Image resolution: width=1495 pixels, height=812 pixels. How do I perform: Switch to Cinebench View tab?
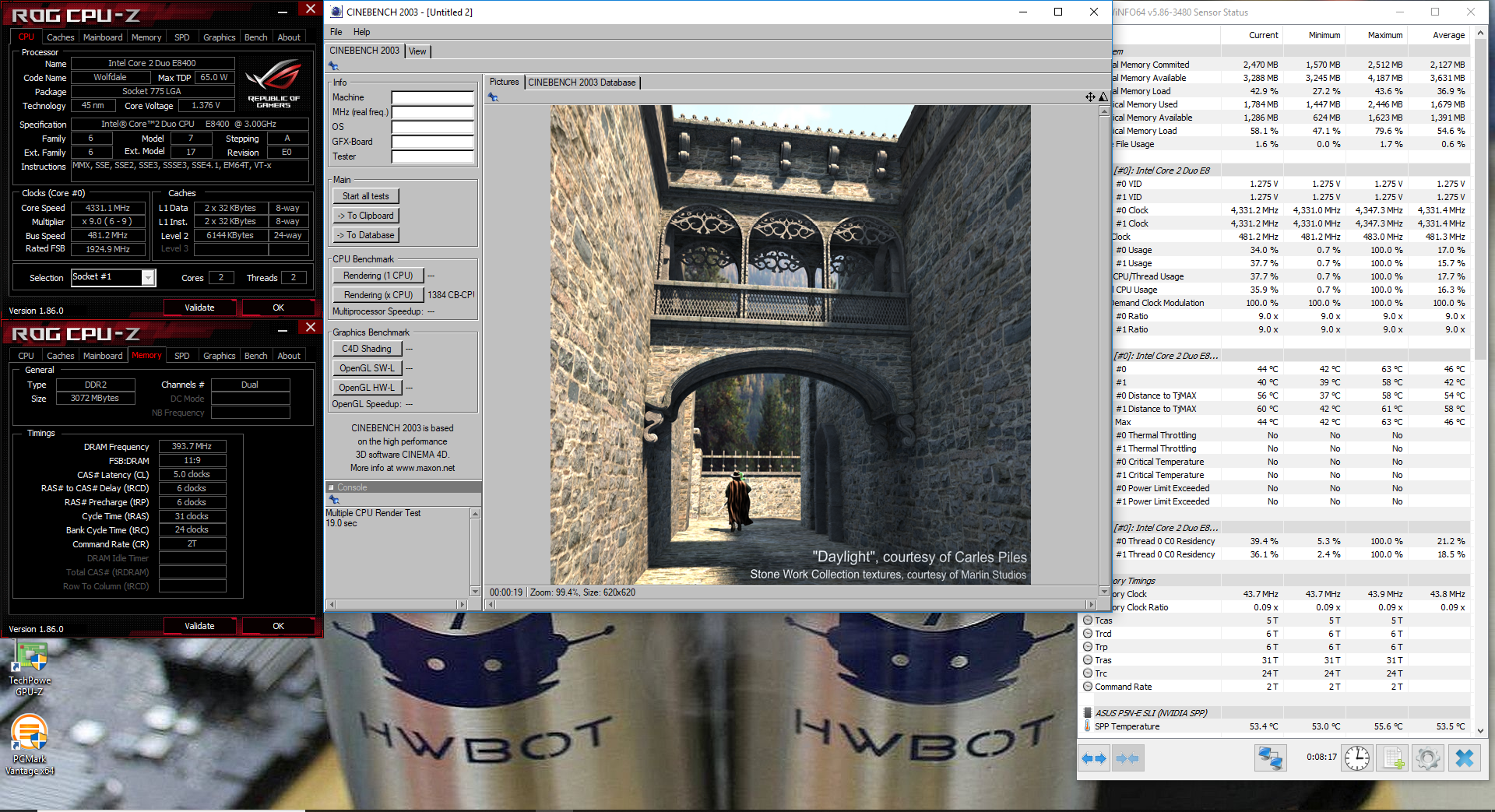(417, 51)
